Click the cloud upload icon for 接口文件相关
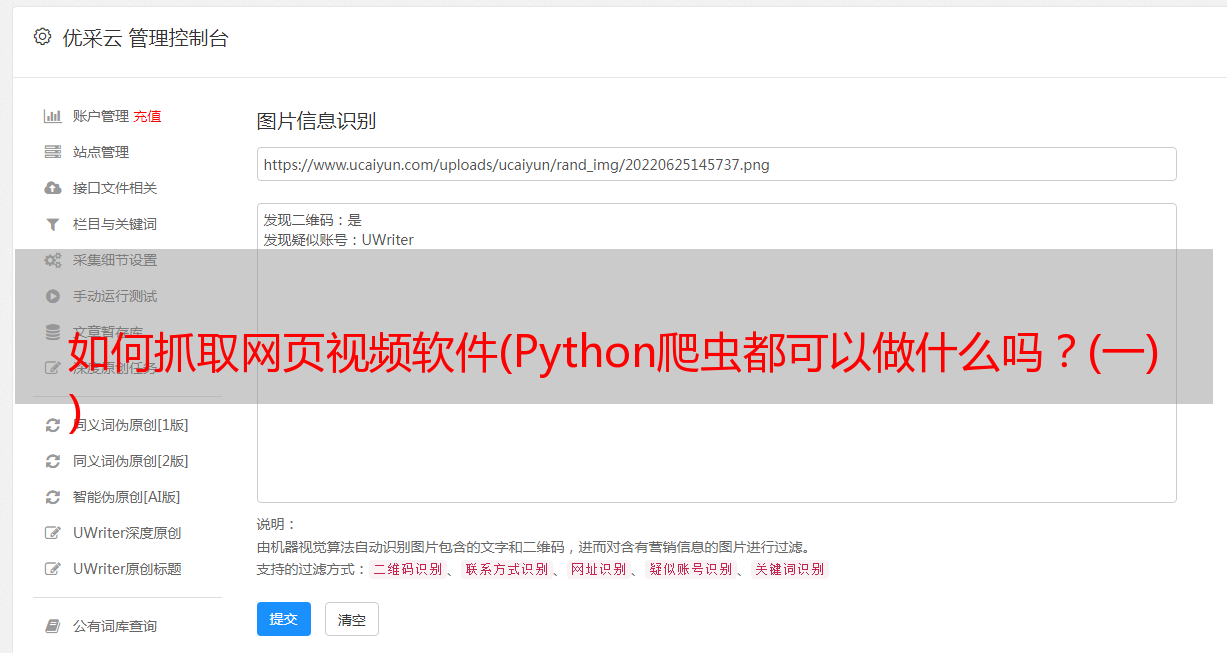 point(53,188)
